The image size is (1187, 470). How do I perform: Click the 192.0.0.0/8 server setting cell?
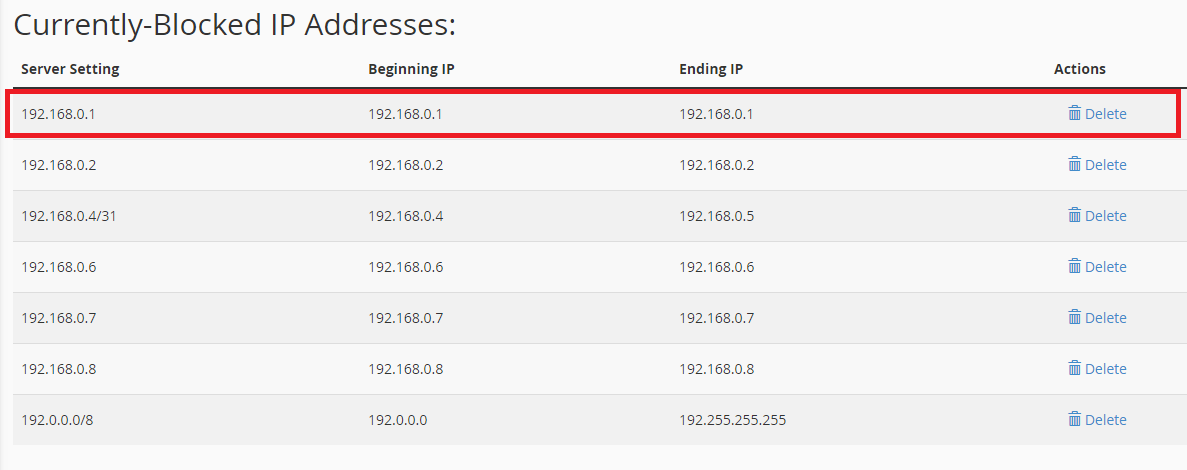coord(57,420)
